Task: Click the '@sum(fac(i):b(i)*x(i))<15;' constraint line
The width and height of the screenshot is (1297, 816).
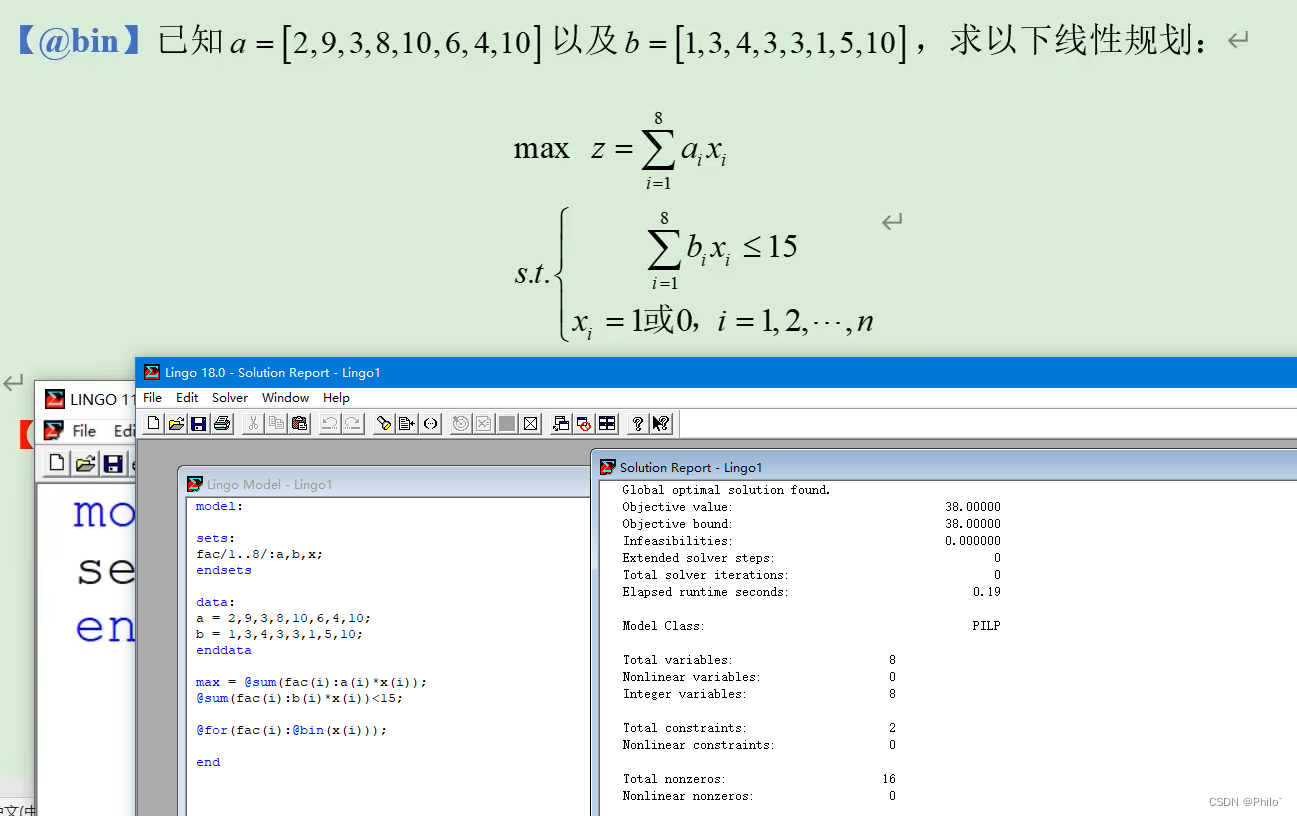Action: (x=299, y=698)
